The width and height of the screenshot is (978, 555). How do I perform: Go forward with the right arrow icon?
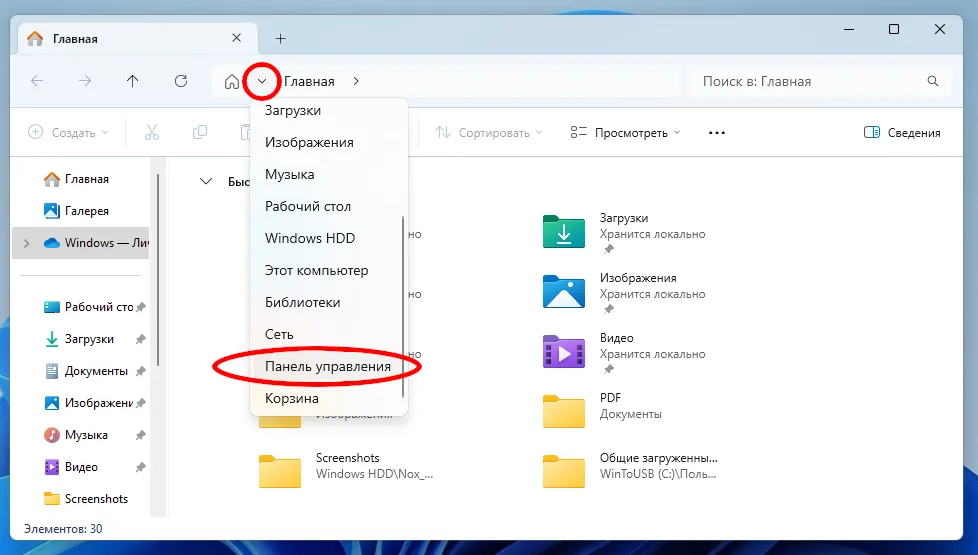click(x=85, y=81)
